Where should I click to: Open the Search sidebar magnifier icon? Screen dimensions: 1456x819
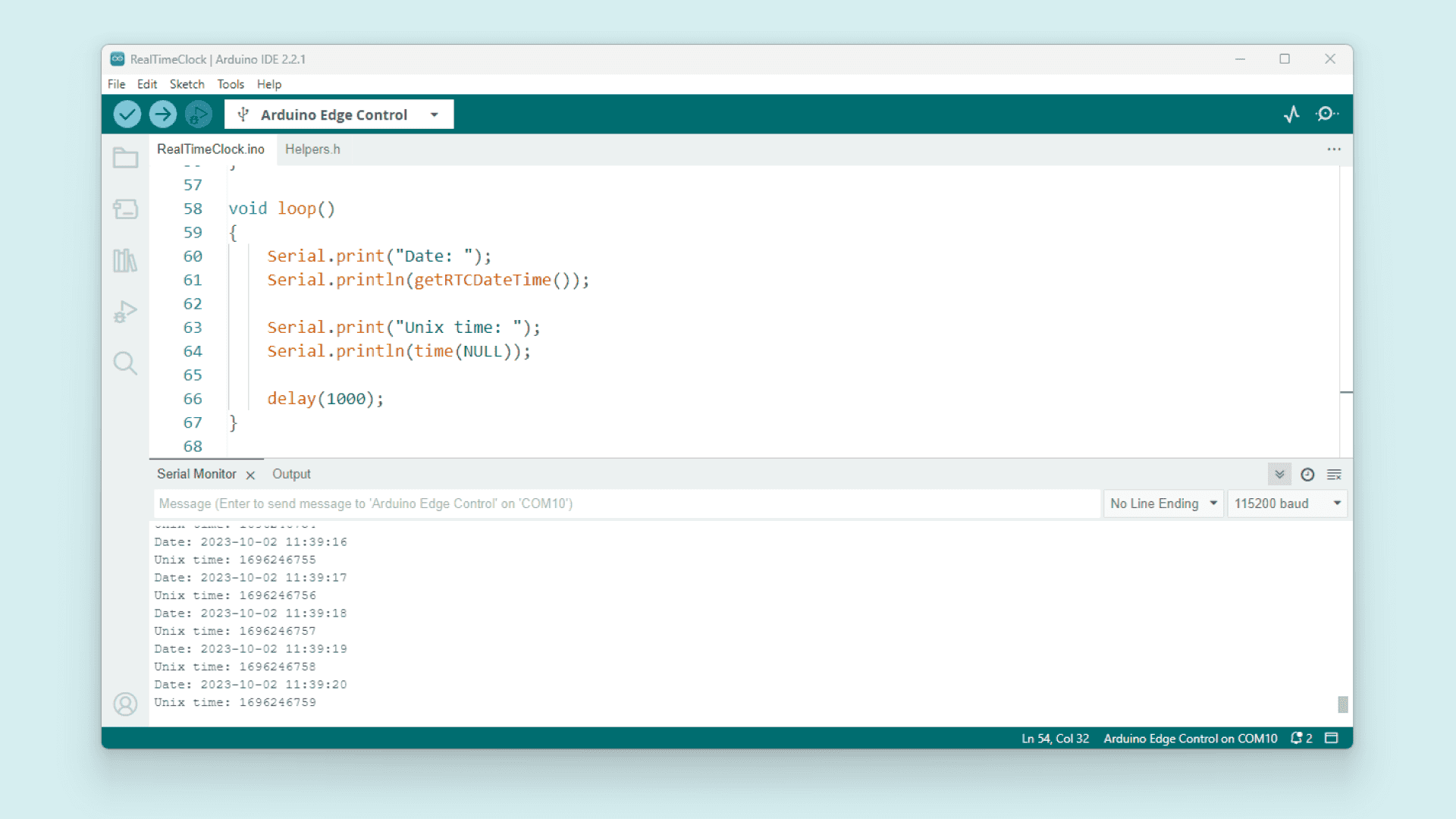click(x=125, y=363)
